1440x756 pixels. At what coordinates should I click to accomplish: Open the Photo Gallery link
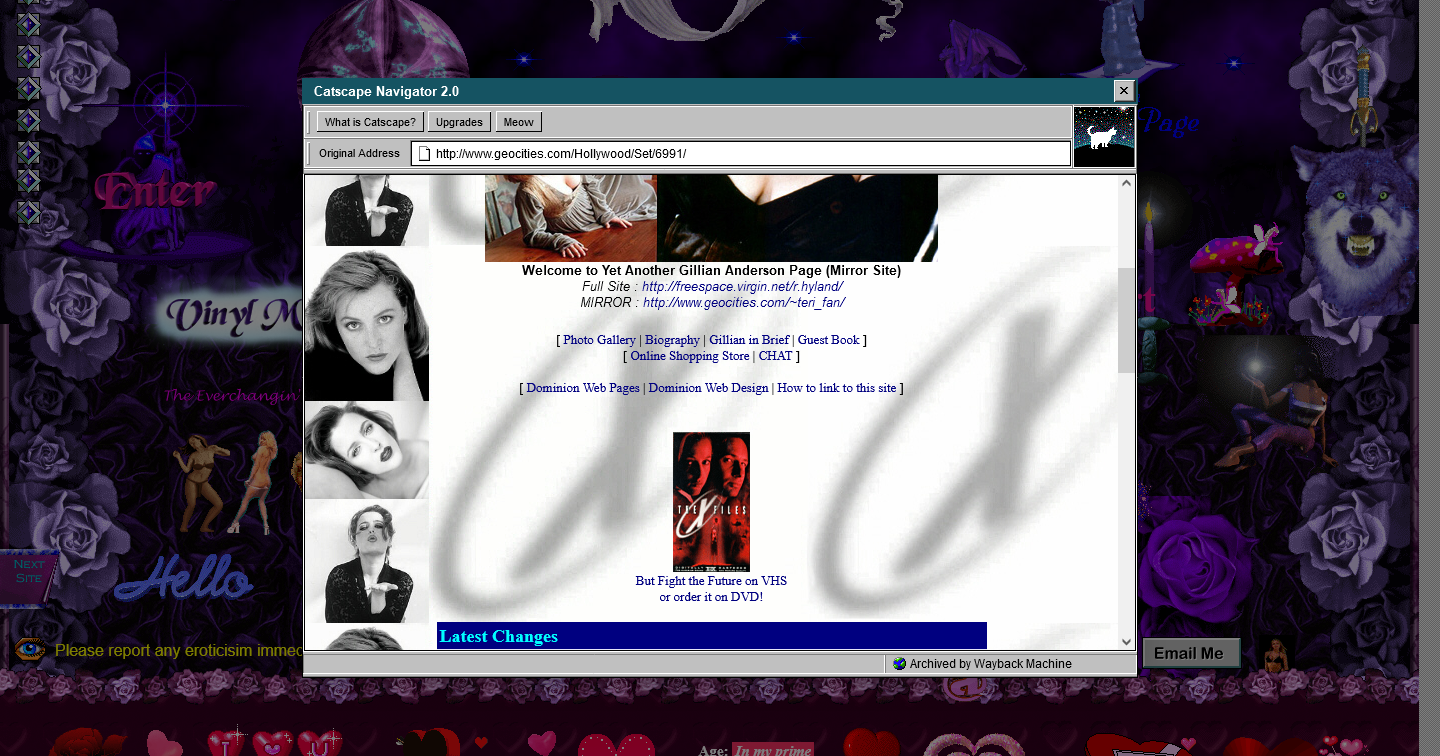(599, 340)
